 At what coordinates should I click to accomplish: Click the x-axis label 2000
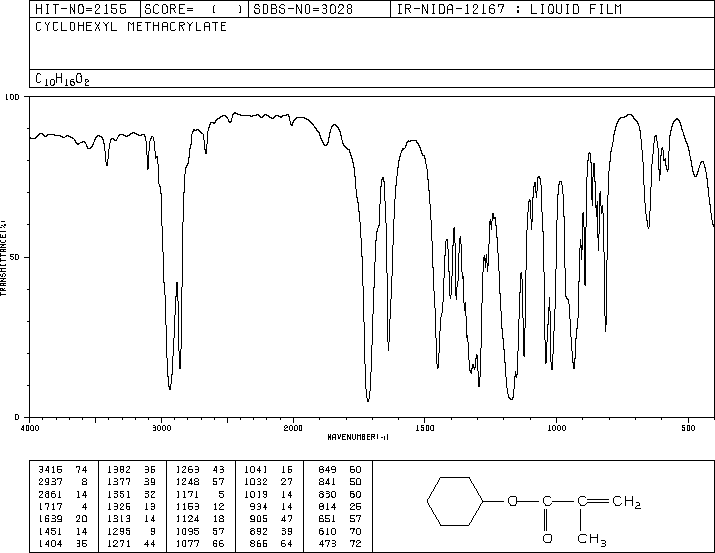coord(293,428)
